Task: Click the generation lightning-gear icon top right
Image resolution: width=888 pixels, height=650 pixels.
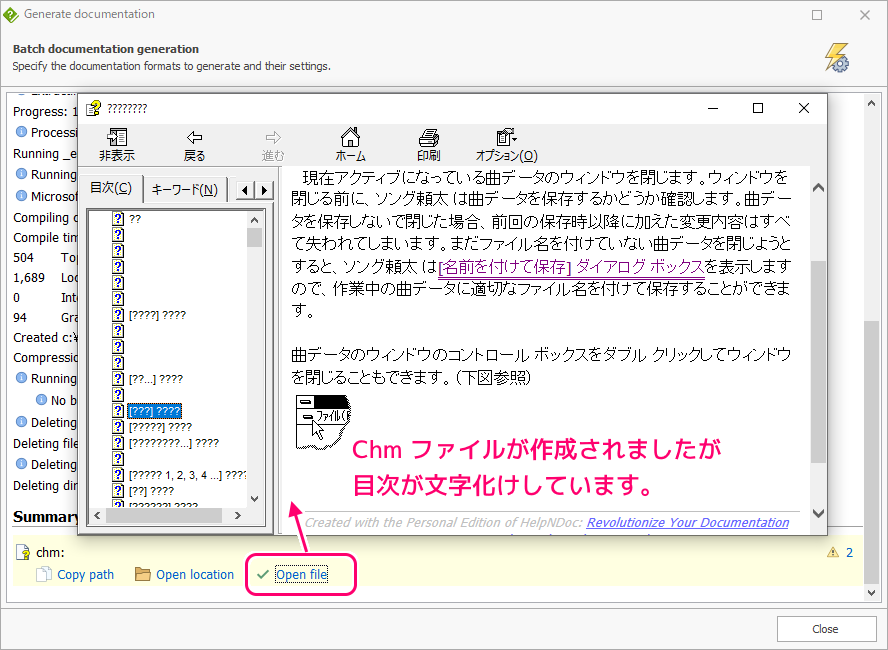Action: [x=836, y=59]
